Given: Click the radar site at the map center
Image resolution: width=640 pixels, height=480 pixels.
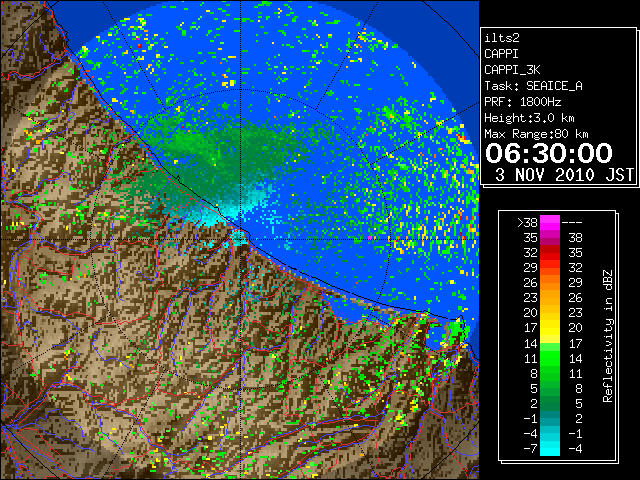Looking at the screenshot, I should (240, 239).
